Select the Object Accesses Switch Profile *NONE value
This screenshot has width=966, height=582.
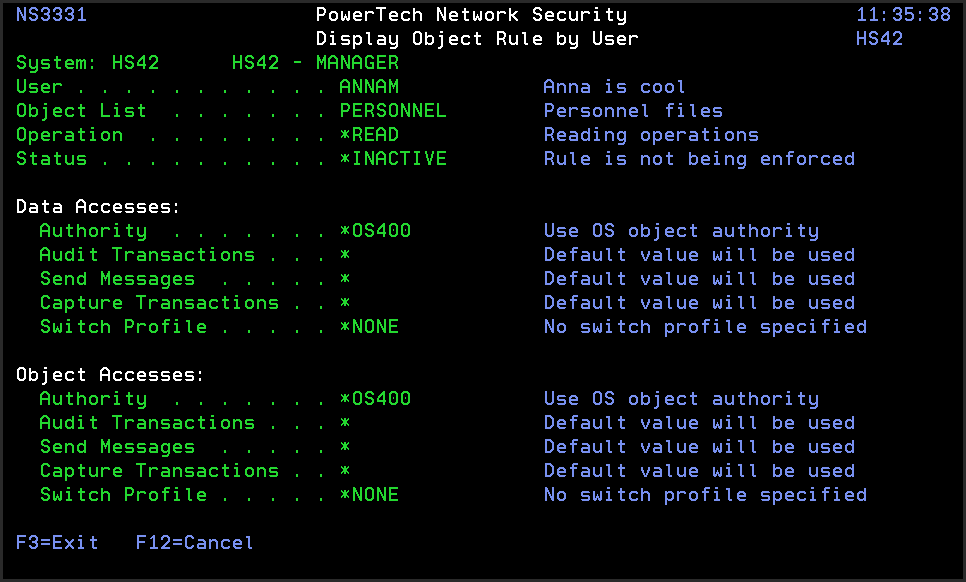point(369,495)
